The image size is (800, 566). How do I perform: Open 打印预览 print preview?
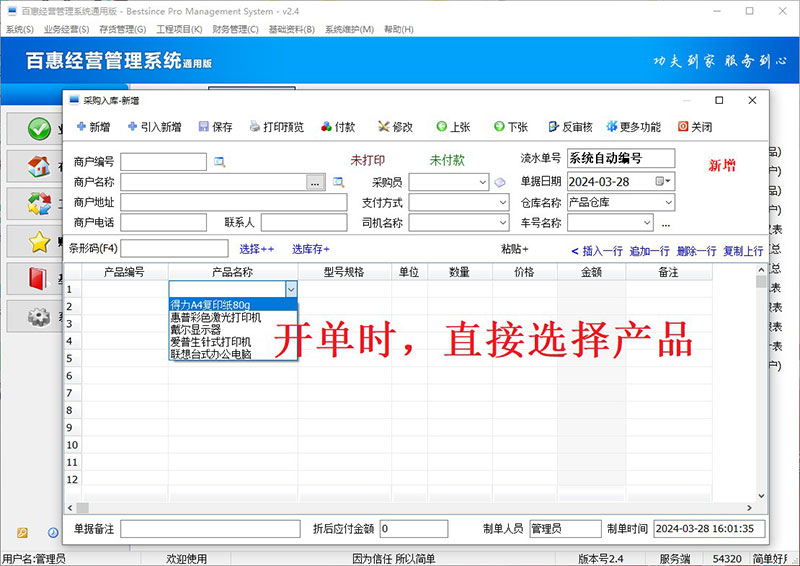[277, 127]
